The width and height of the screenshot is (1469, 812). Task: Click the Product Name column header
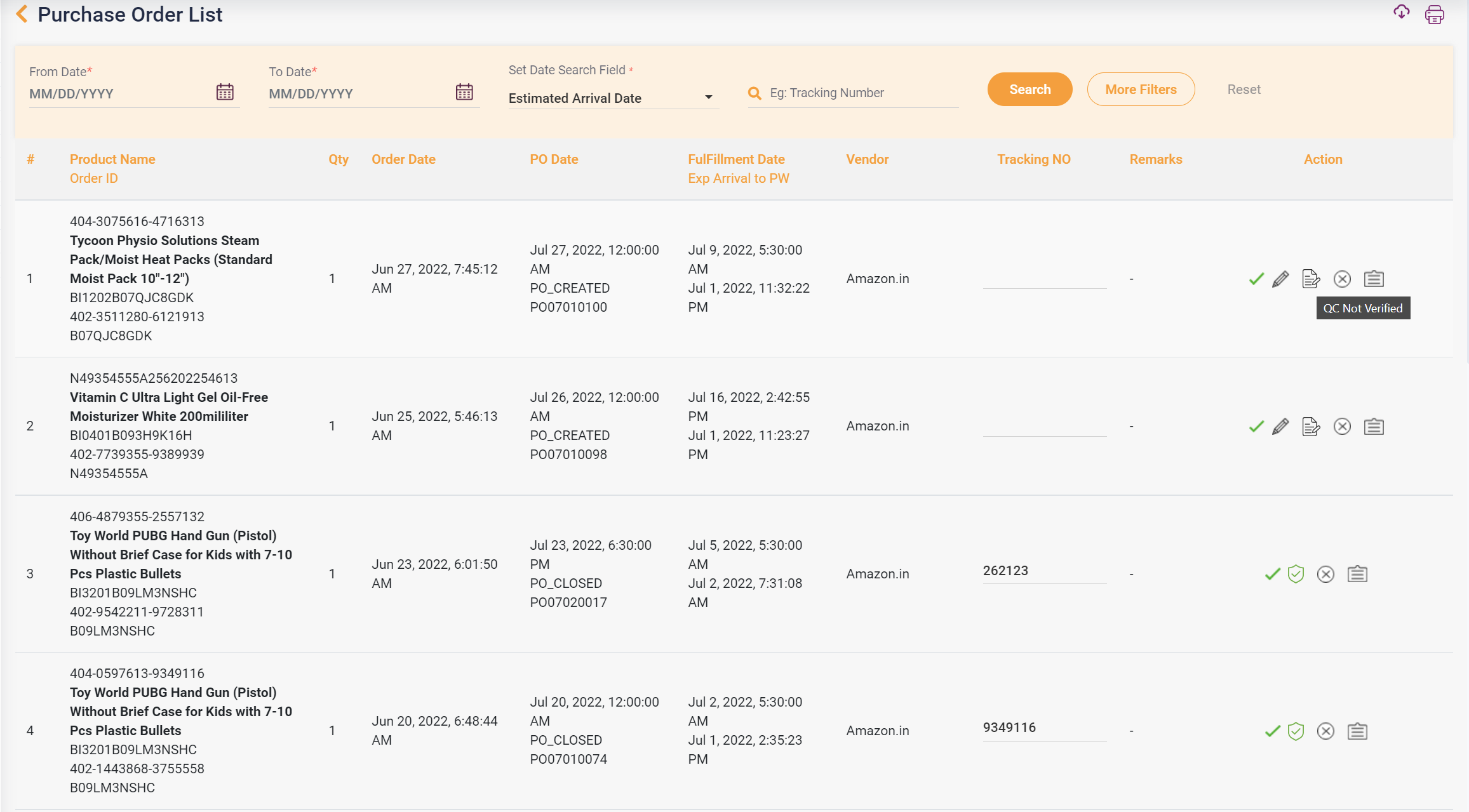coord(112,159)
